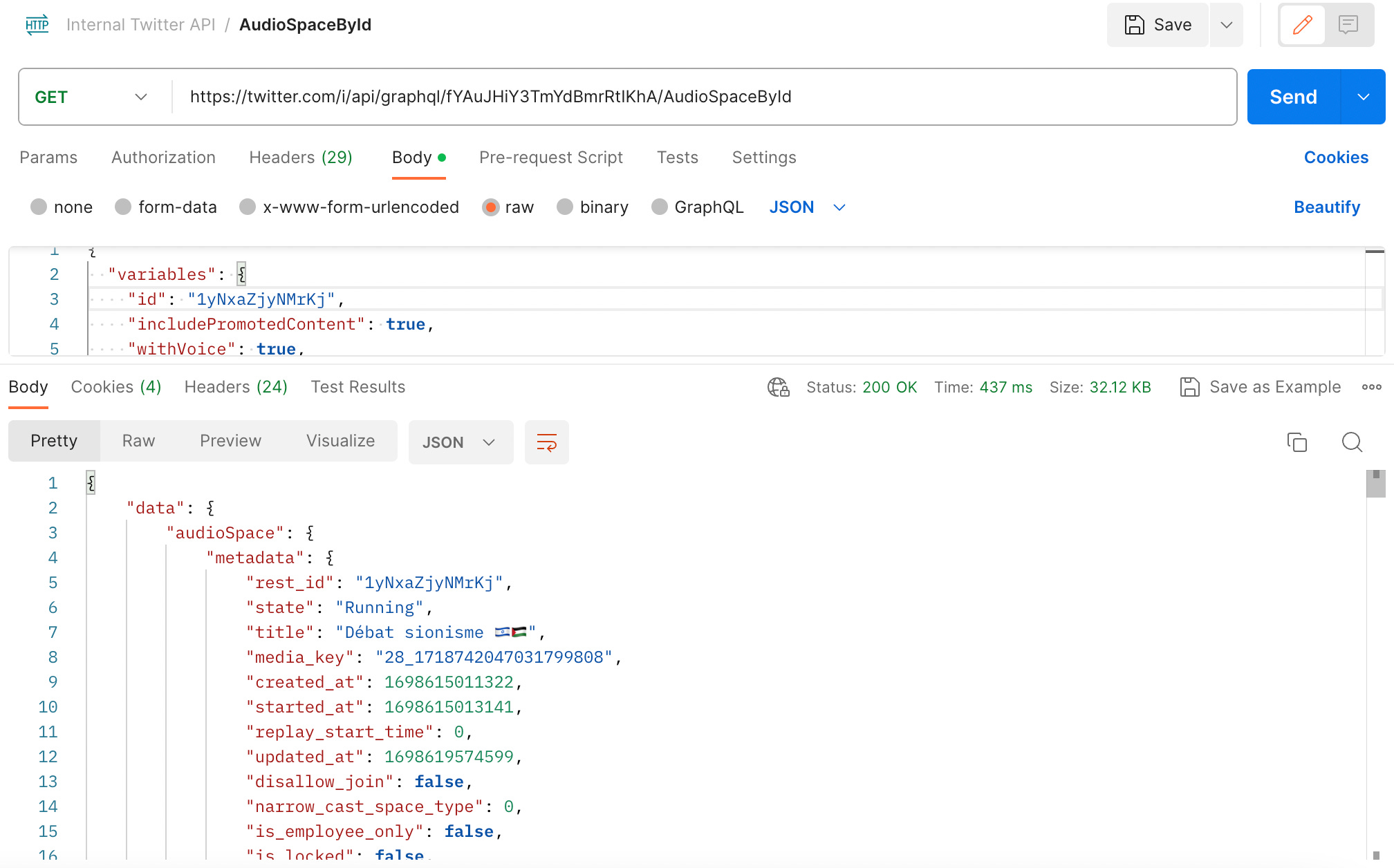Image resolution: width=1394 pixels, height=868 pixels.
Task: Click the pencil edit icon
Action: click(x=1302, y=26)
